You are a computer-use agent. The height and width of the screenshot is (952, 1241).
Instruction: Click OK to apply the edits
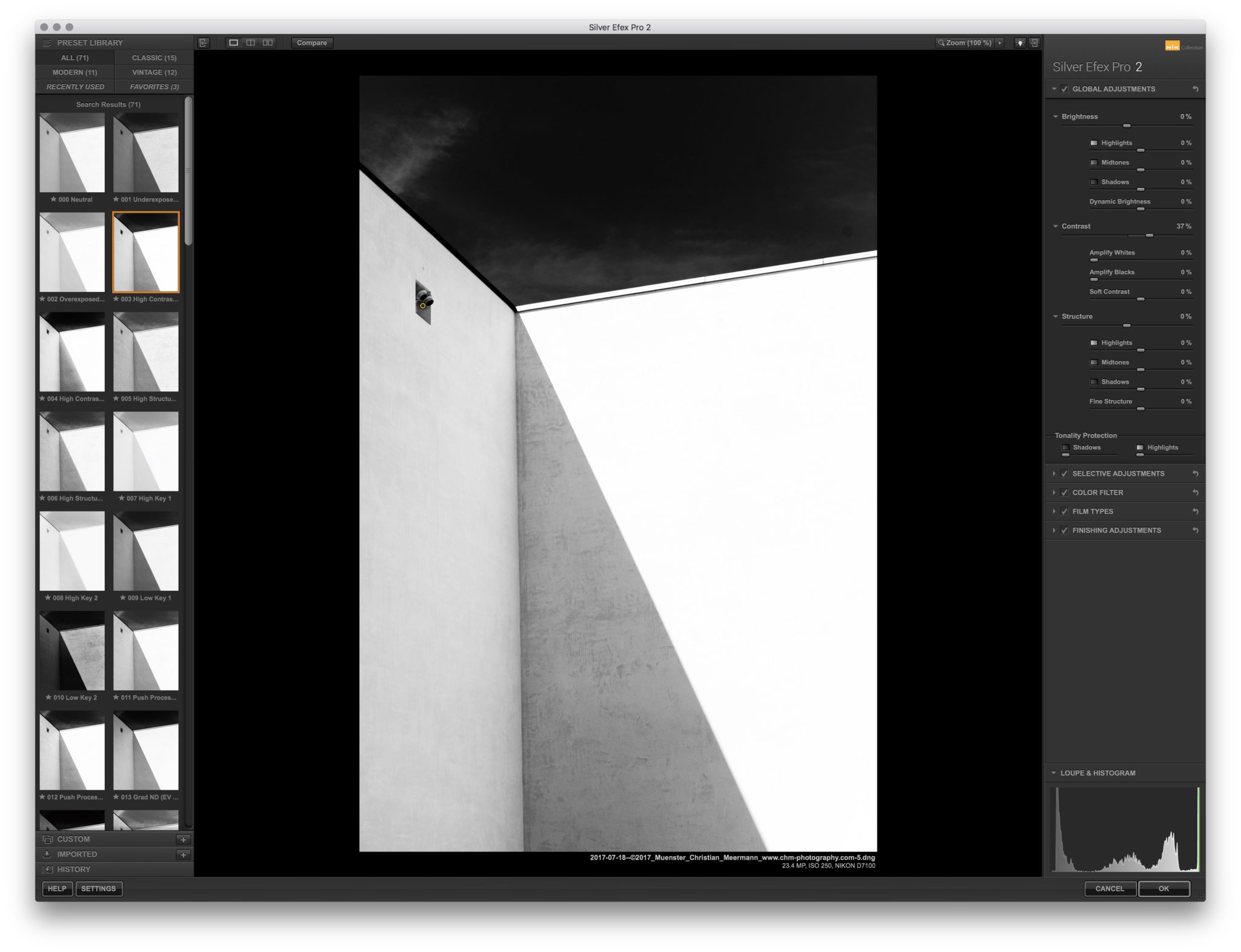point(1164,889)
